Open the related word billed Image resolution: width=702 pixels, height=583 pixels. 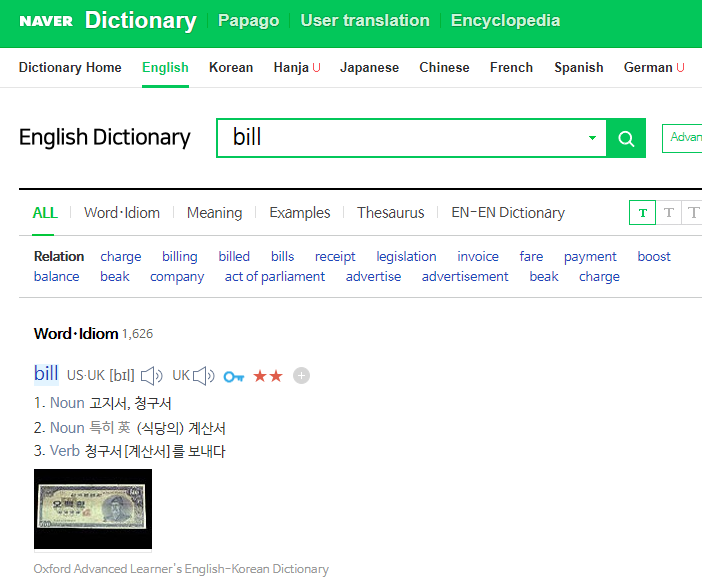click(234, 257)
